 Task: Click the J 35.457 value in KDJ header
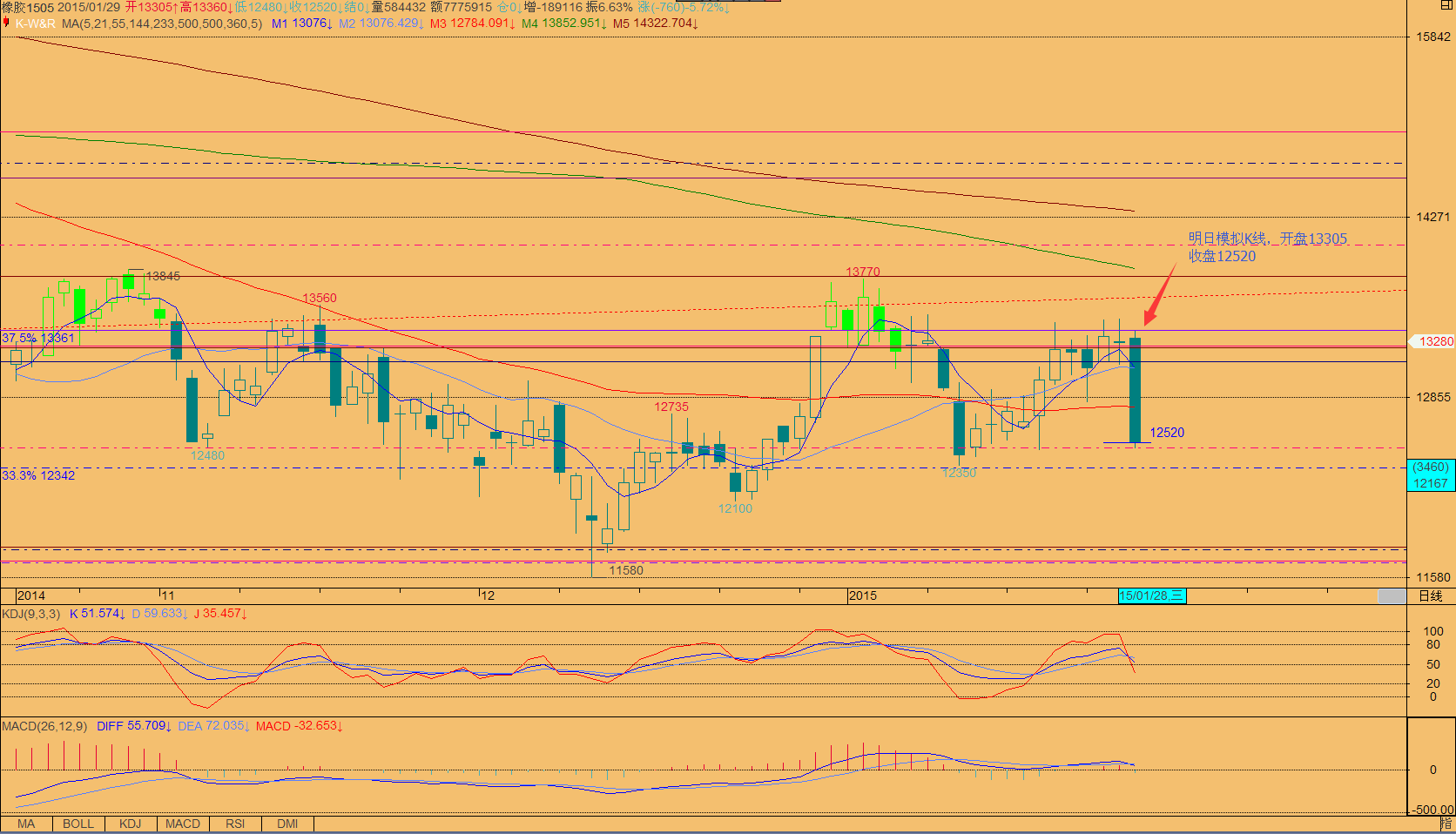point(220,614)
